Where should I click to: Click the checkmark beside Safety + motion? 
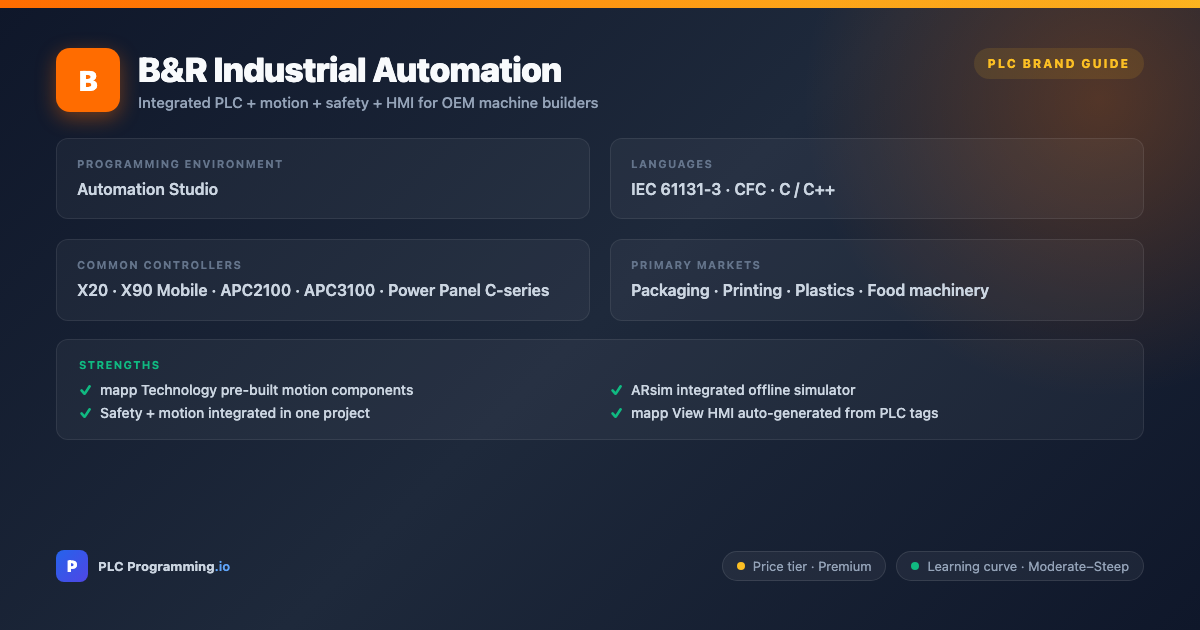pyautogui.click(x=85, y=413)
